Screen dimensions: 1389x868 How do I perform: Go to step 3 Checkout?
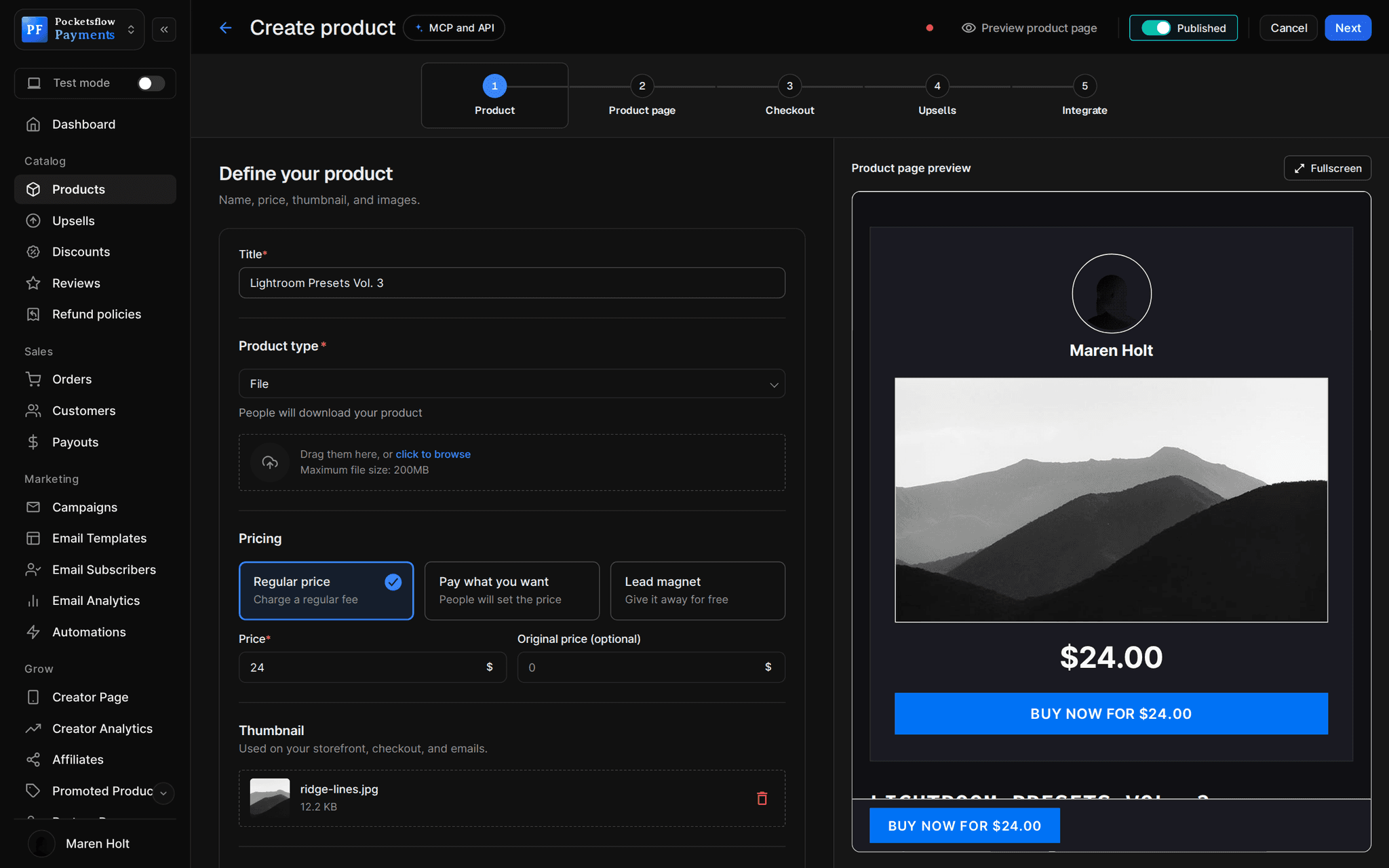[789, 96]
